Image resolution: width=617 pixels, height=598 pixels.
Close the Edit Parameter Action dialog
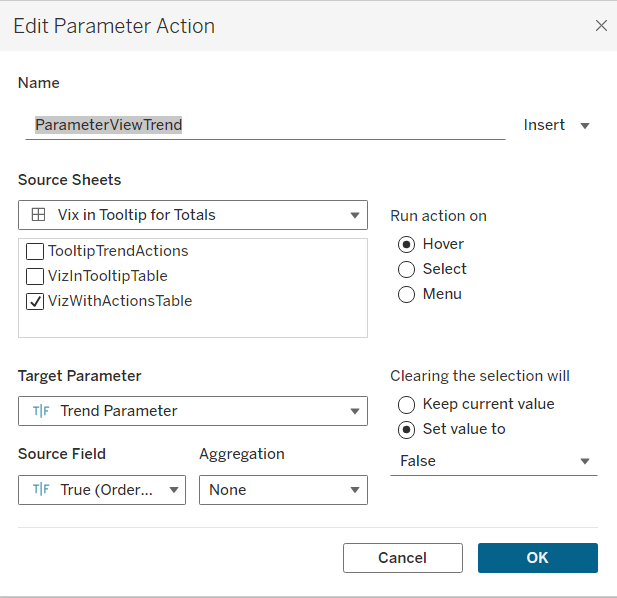click(x=601, y=26)
